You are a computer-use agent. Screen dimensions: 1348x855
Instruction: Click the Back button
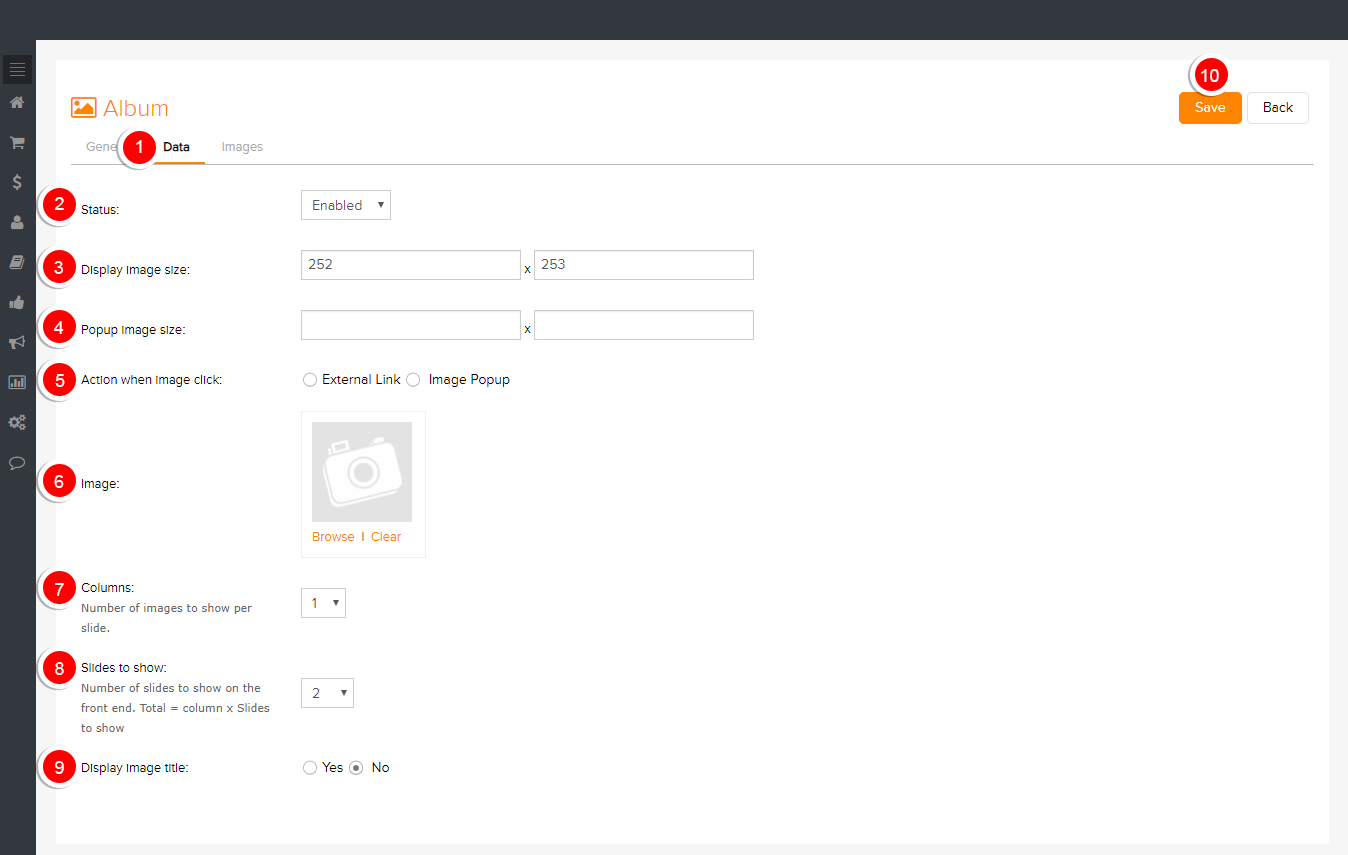pos(1278,108)
